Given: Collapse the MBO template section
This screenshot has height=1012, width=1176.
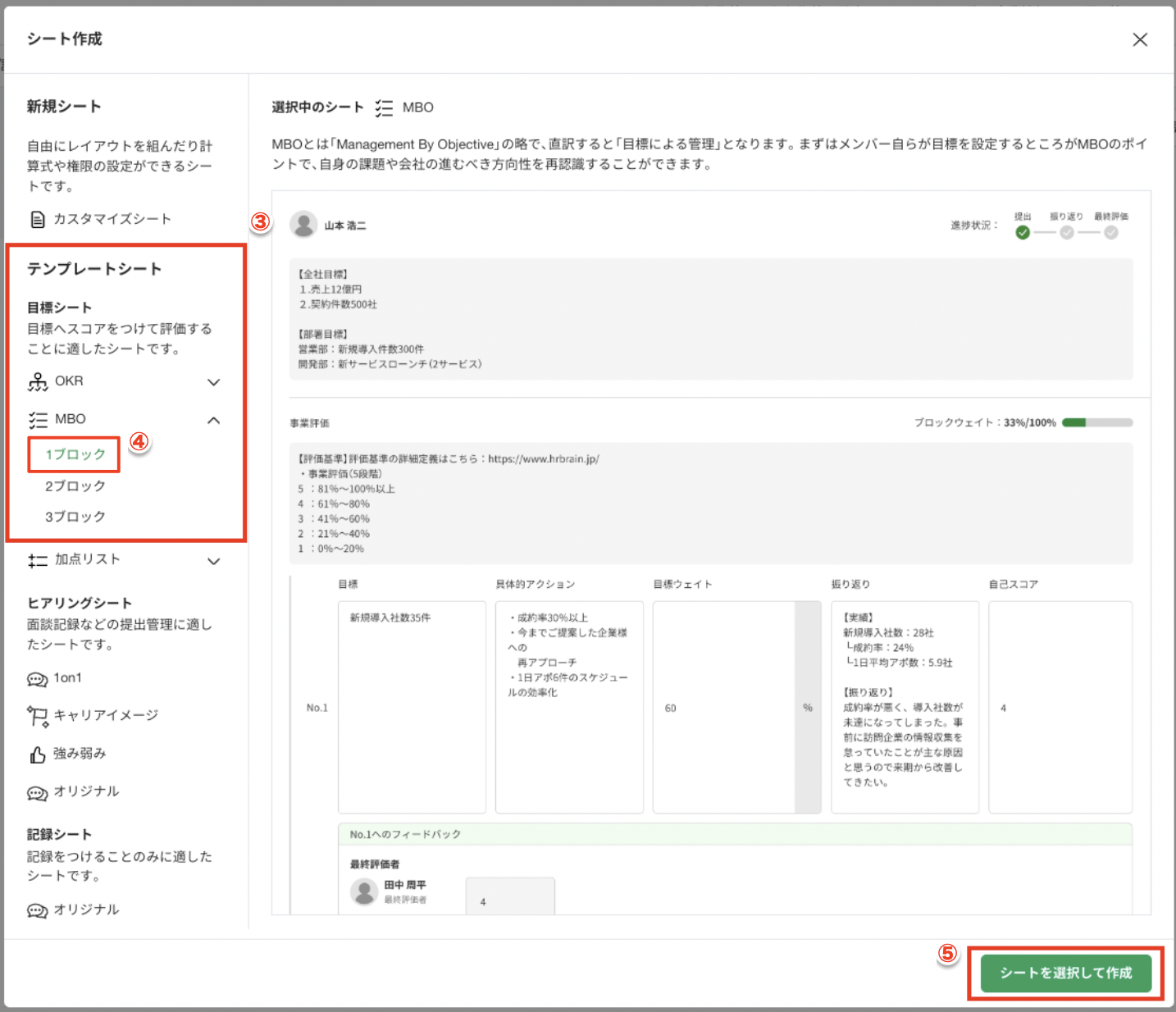Looking at the screenshot, I should click(213, 420).
